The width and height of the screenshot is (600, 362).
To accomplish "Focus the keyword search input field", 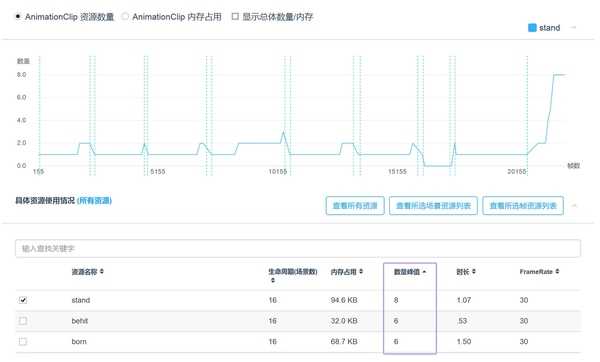I will coord(298,249).
